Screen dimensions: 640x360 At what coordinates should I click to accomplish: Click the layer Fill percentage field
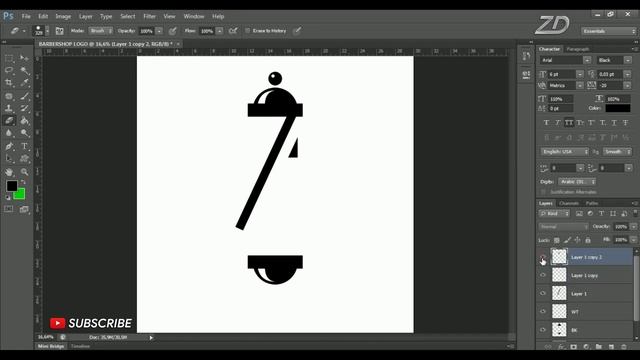click(x=621, y=240)
